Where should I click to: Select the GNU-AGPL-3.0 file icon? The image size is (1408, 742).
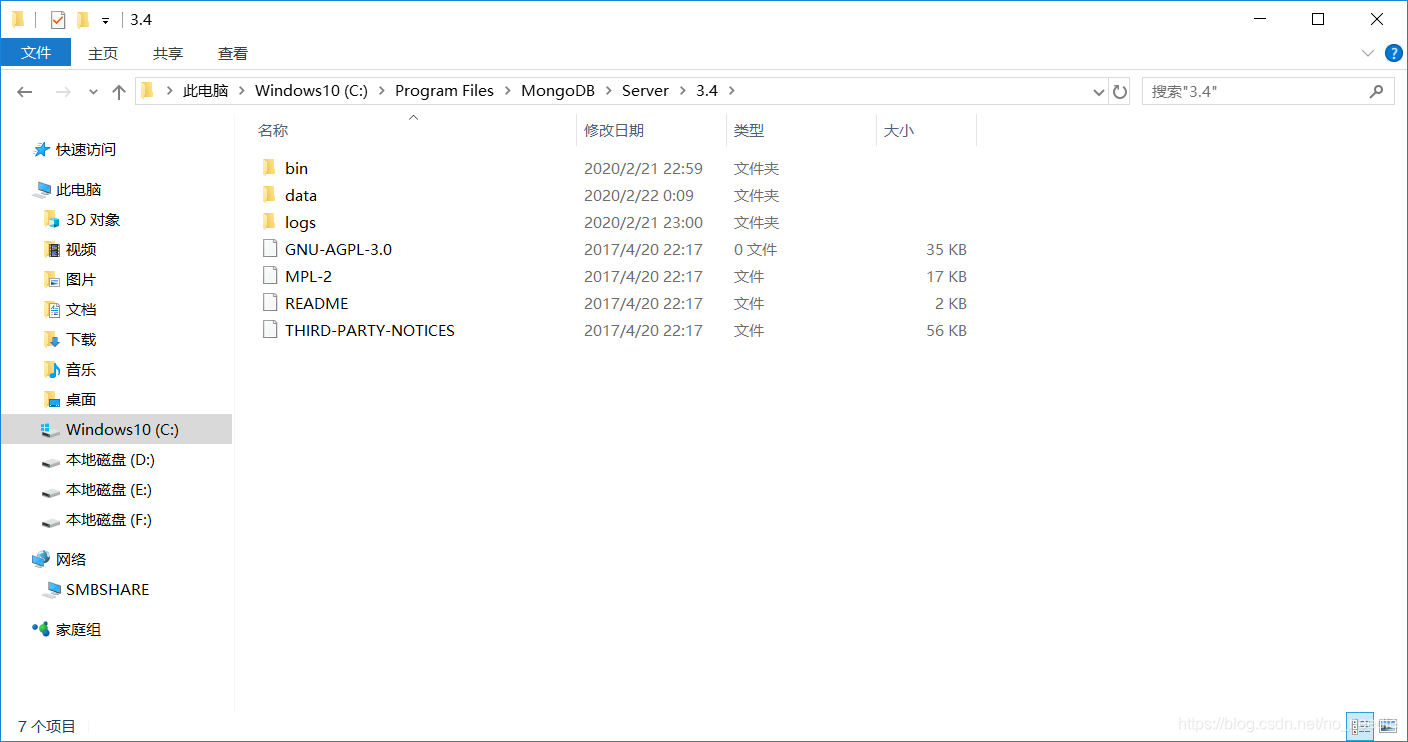pyautogui.click(x=269, y=249)
